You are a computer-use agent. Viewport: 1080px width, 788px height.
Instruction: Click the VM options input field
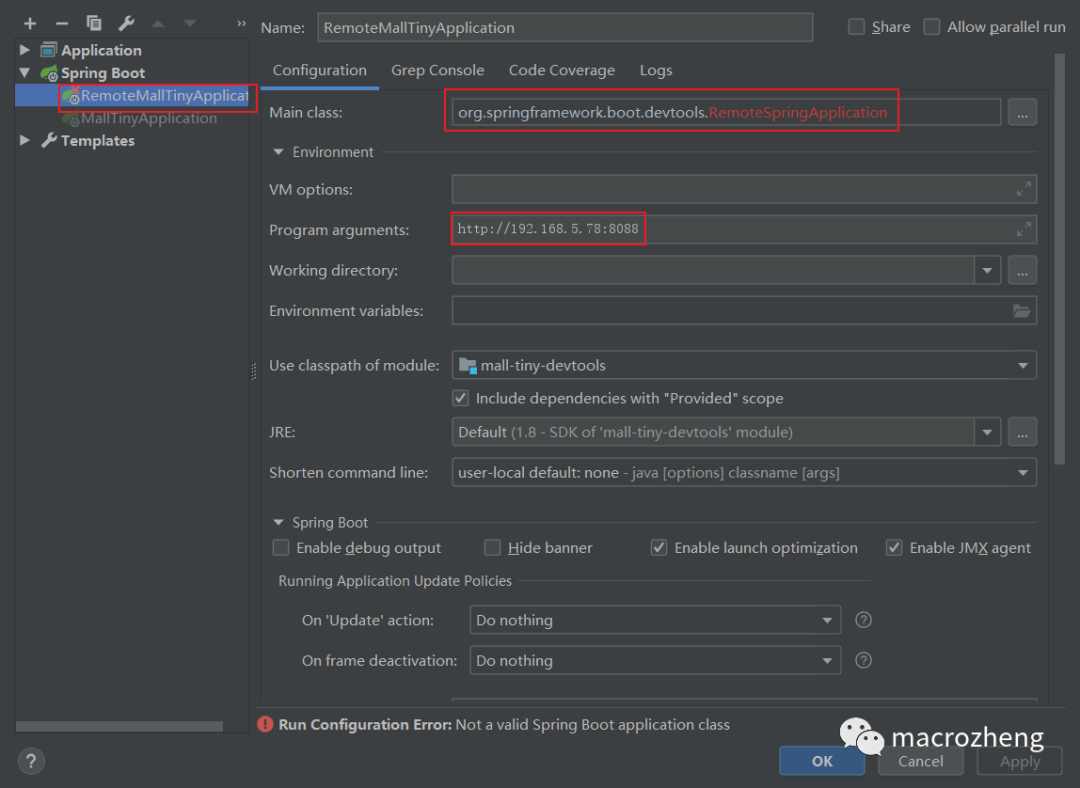(744, 189)
